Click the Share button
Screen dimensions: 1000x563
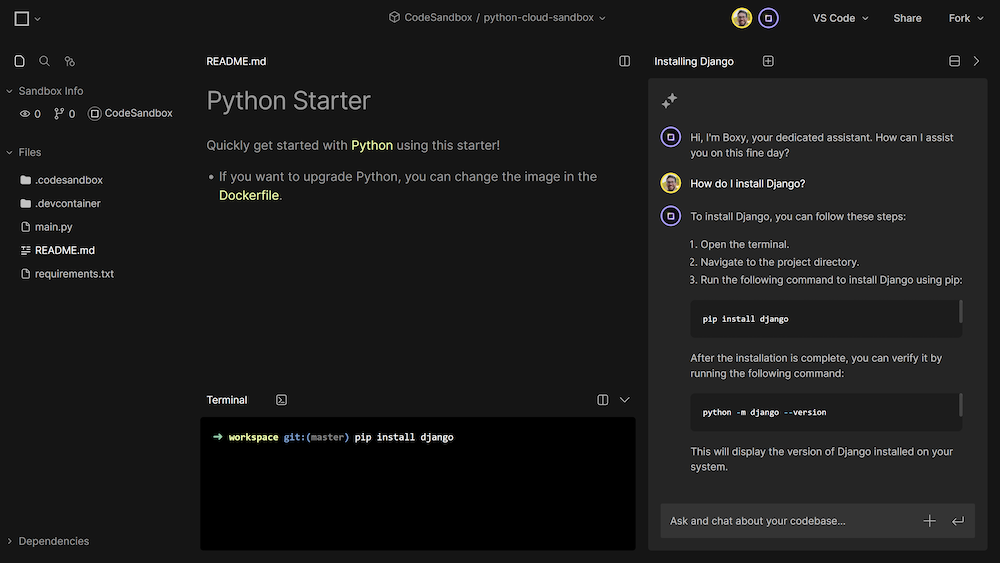pyautogui.click(x=907, y=18)
